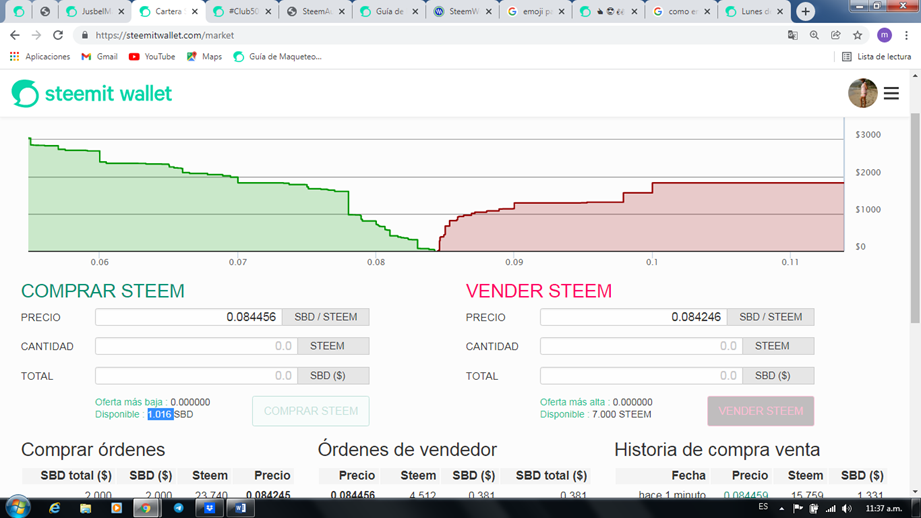The width and height of the screenshot is (921, 518).
Task: Click the zoom magnifier icon in the address bar
Action: 814,35
